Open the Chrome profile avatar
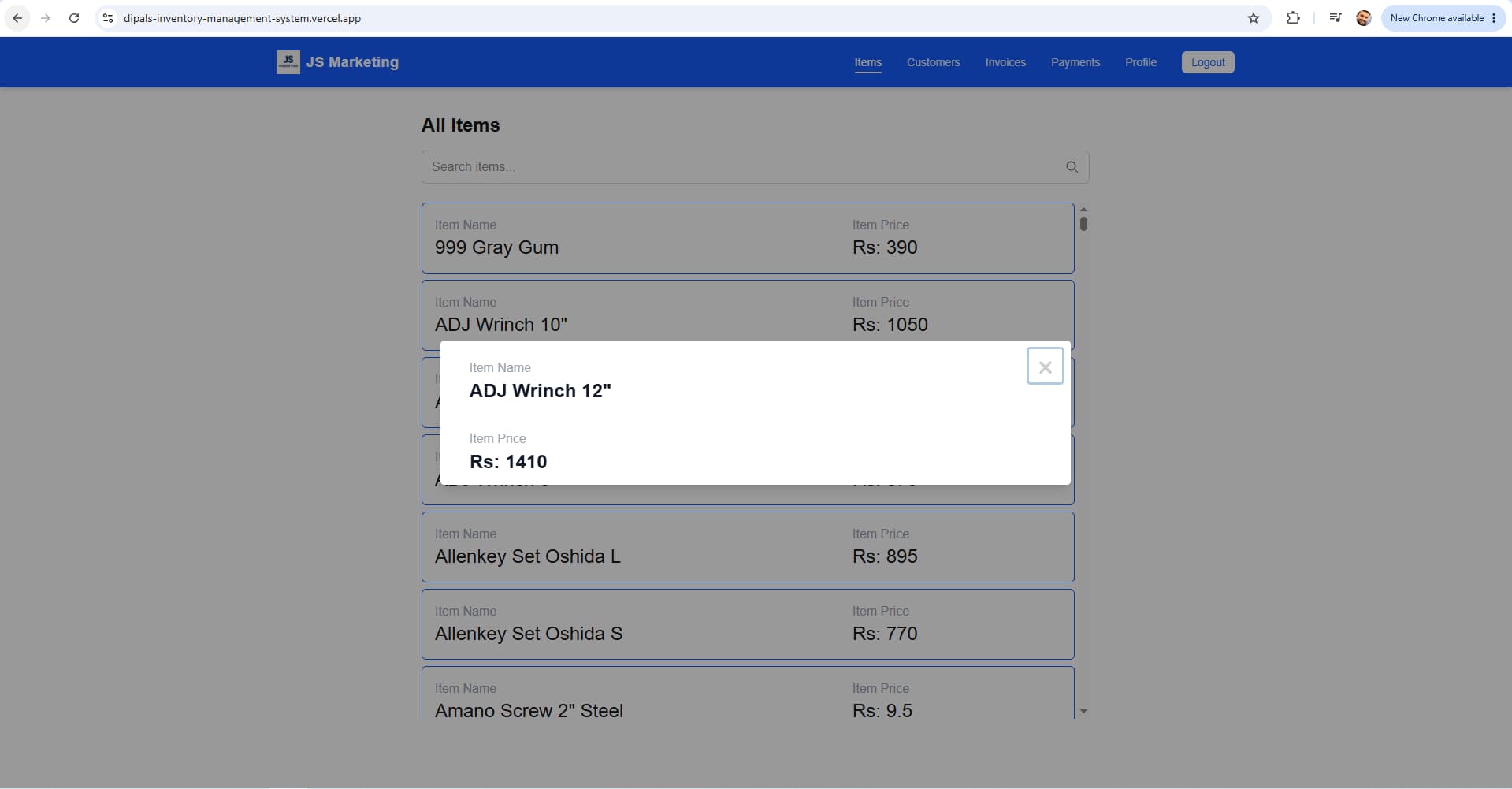The height and width of the screenshot is (789, 1512). coord(1364,18)
